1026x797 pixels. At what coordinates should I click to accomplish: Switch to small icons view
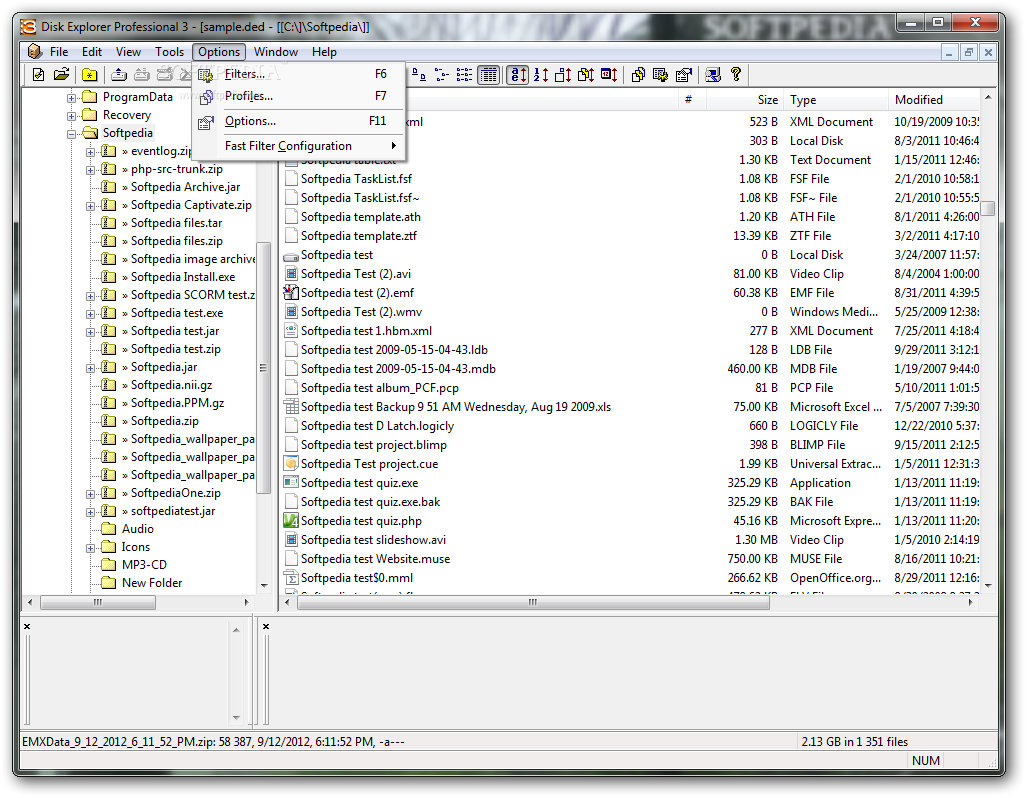442,75
